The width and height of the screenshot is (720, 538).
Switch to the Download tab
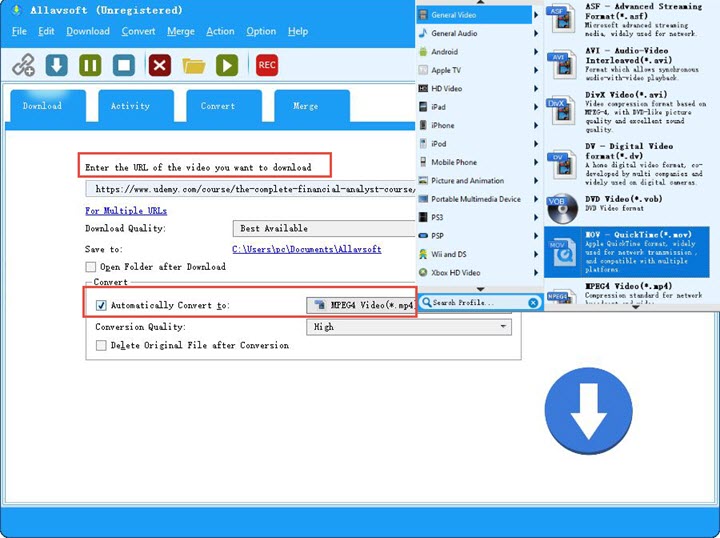pyautogui.click(x=48, y=106)
